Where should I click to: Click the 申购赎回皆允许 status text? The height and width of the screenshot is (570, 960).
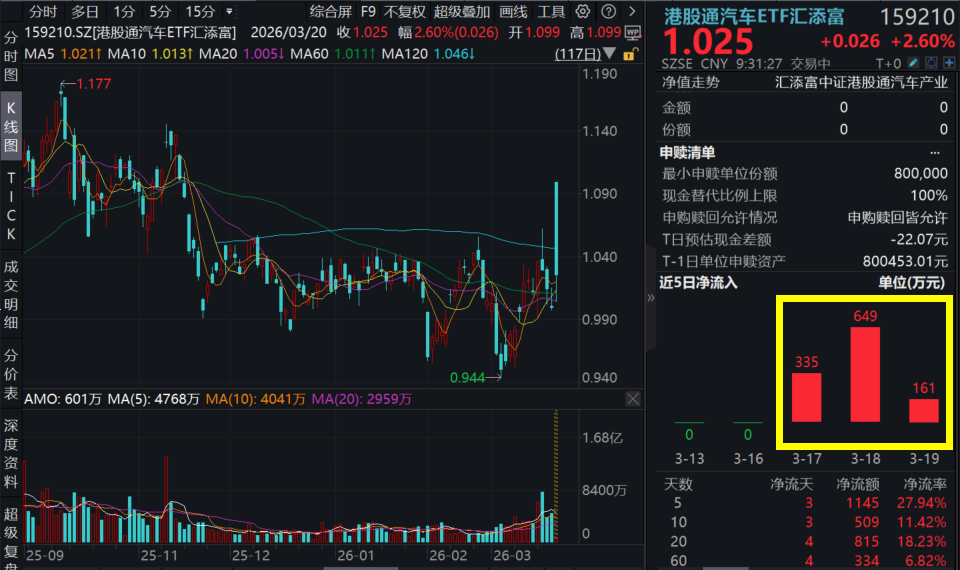(x=898, y=217)
